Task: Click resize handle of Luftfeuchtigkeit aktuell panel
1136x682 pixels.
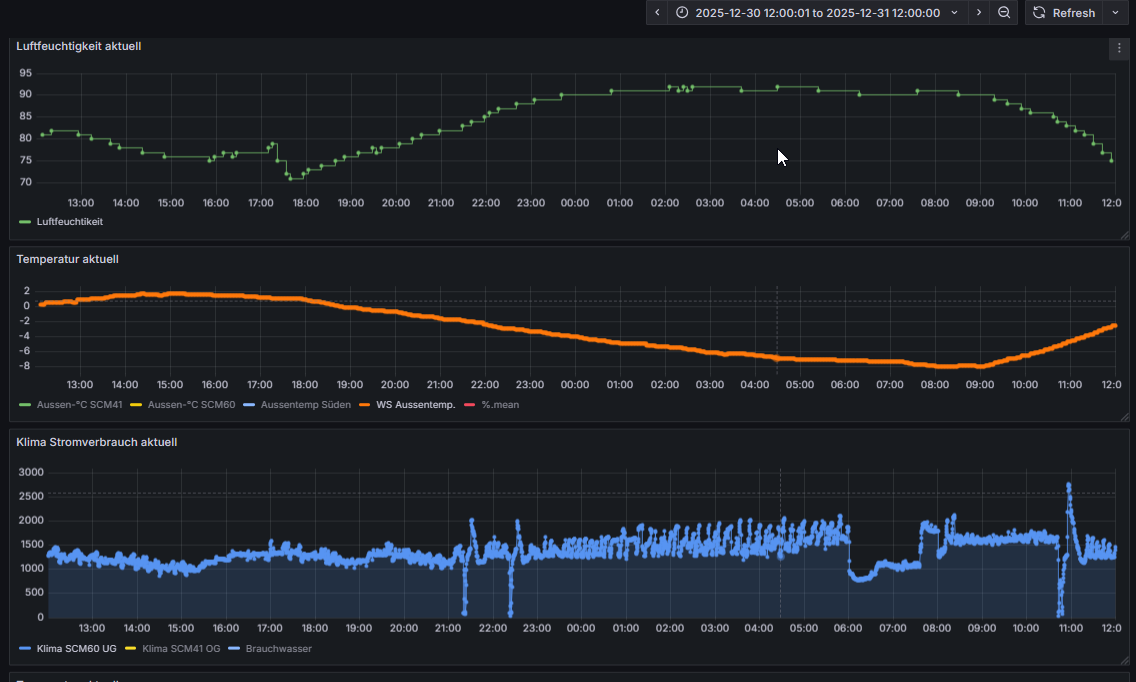Action: pos(1124,236)
